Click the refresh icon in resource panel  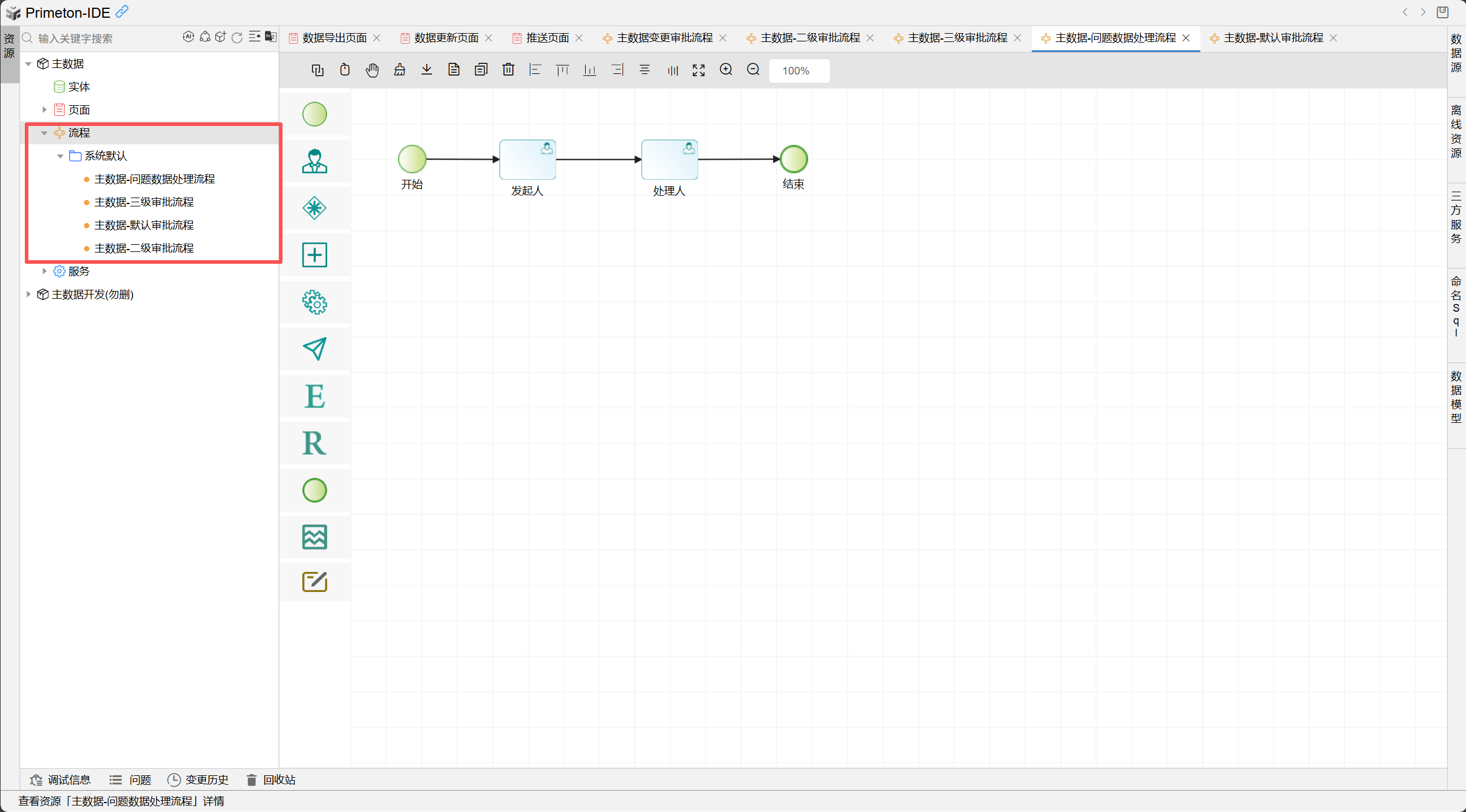(x=237, y=38)
